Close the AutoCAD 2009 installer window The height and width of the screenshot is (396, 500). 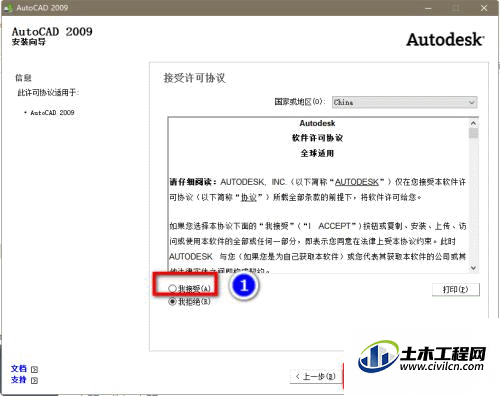[x=484, y=8]
